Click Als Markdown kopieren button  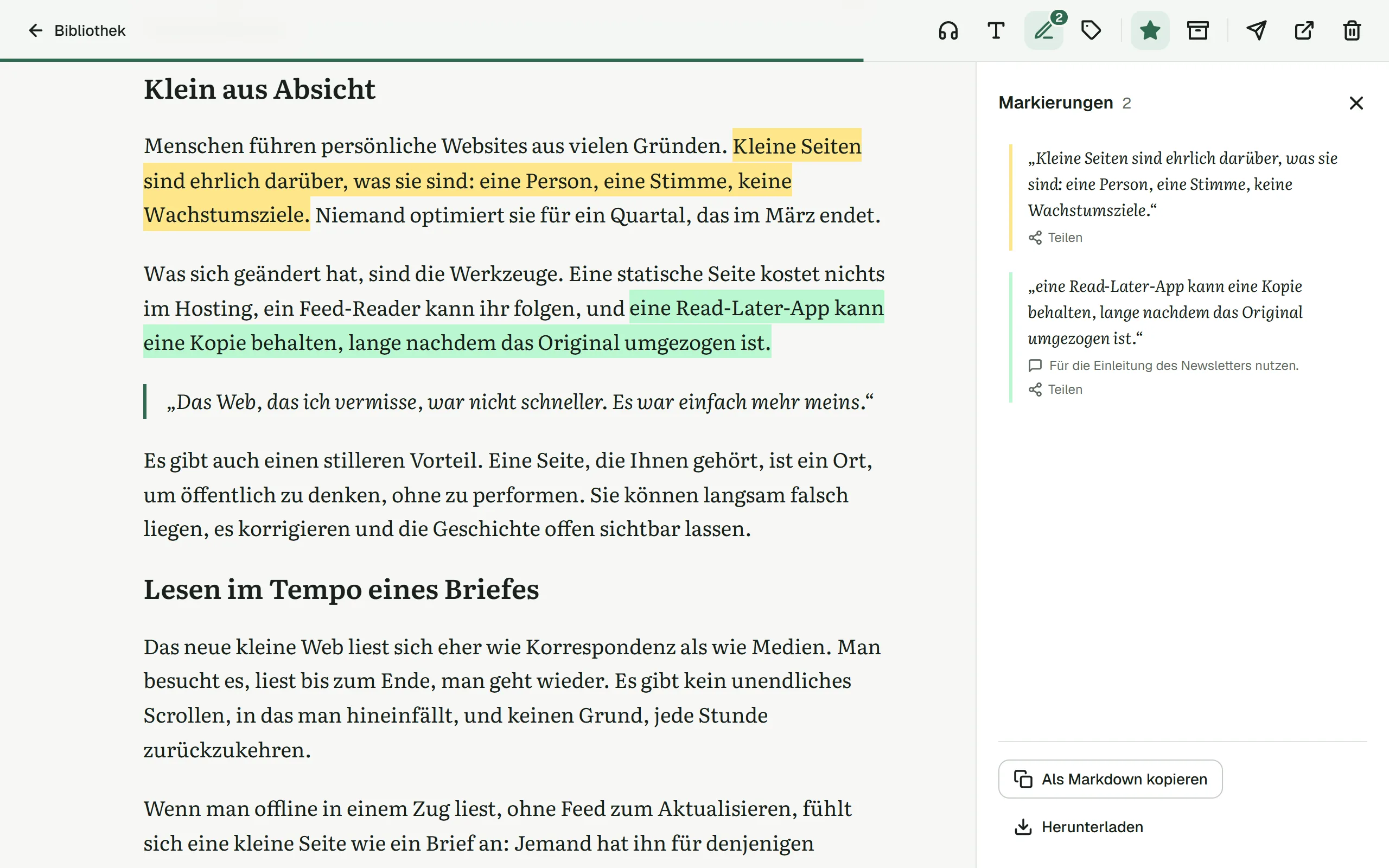[1110, 779]
